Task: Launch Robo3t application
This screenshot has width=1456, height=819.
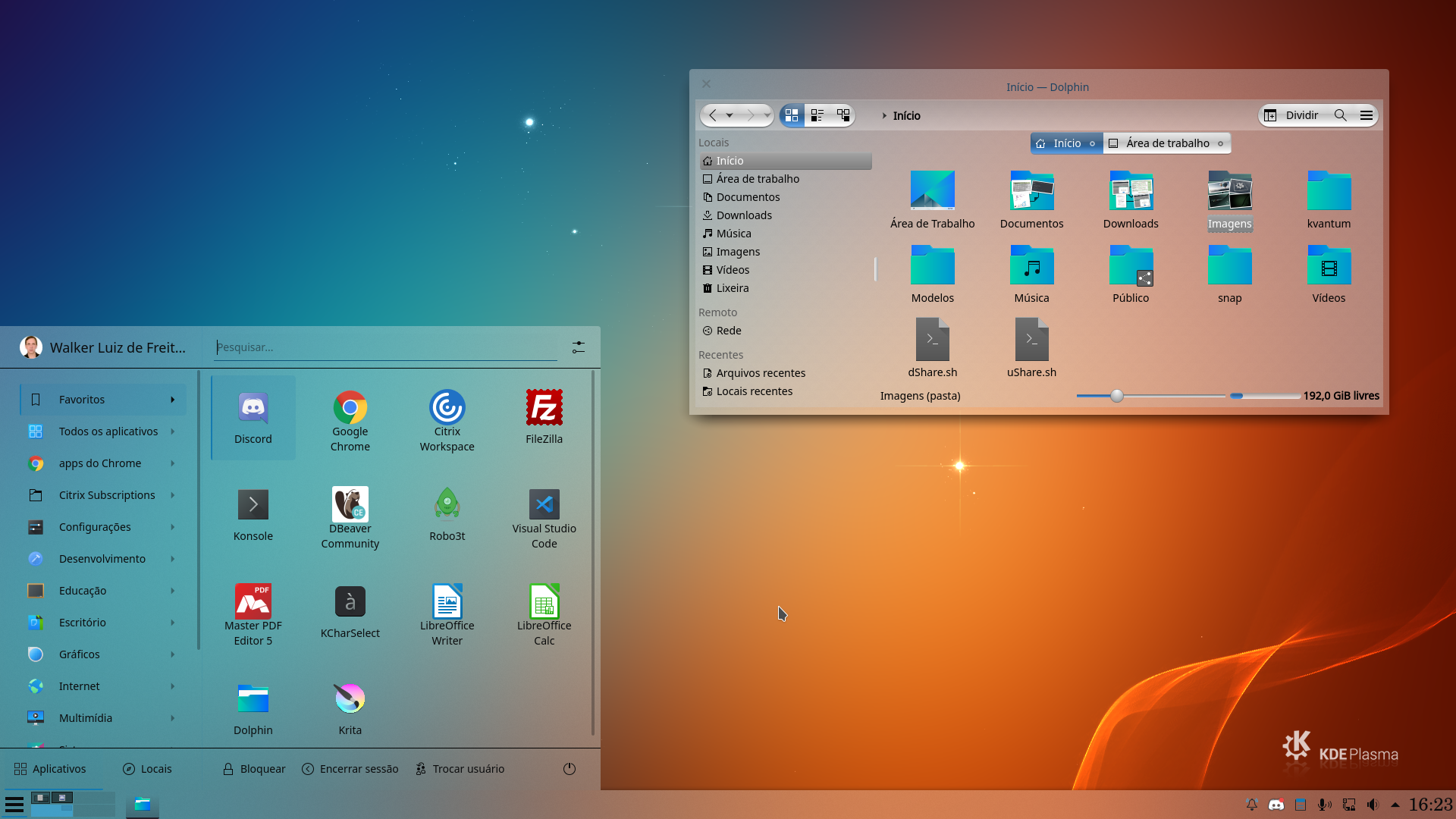Action: [447, 515]
